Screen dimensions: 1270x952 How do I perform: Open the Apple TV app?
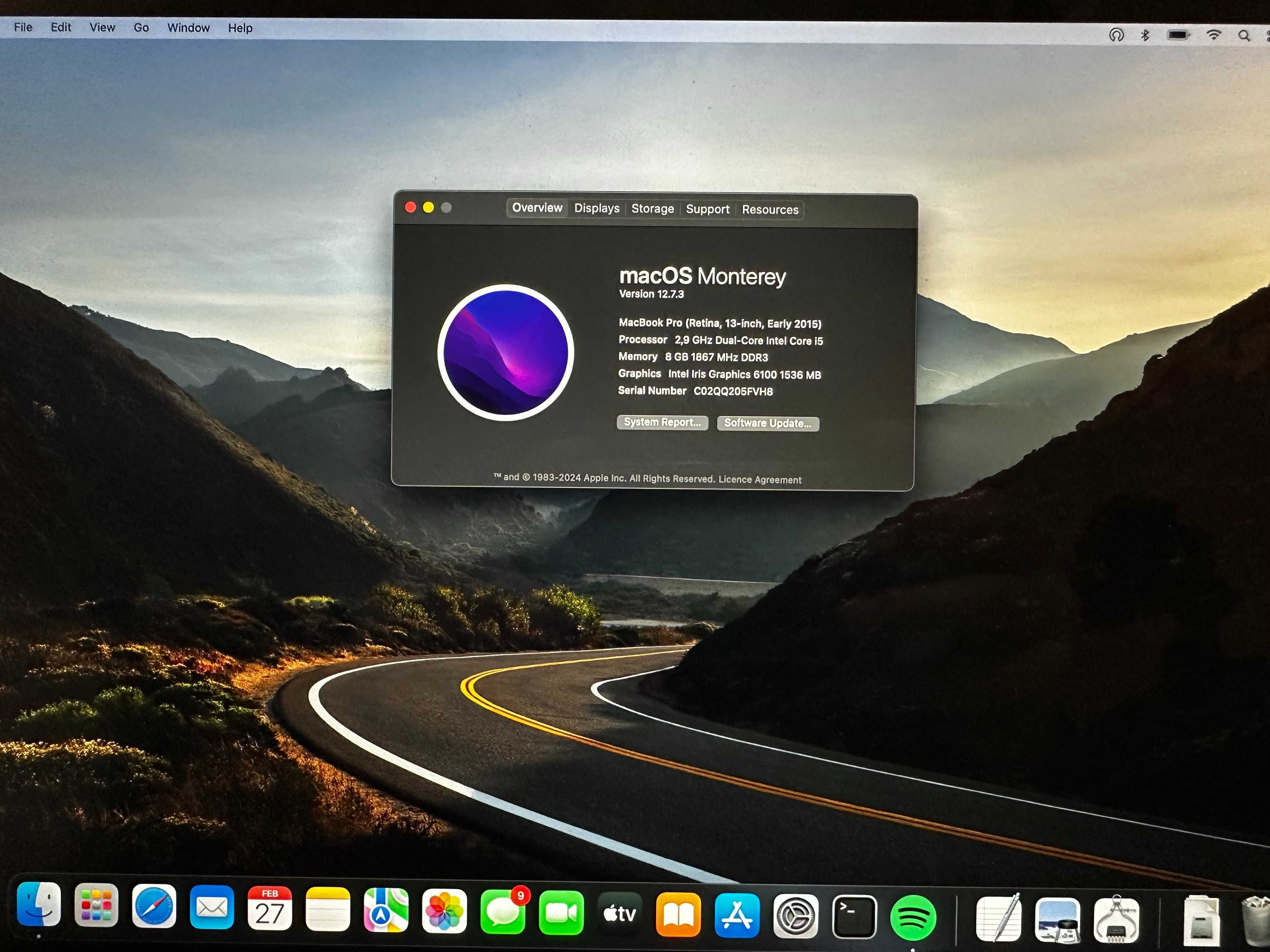click(620, 914)
